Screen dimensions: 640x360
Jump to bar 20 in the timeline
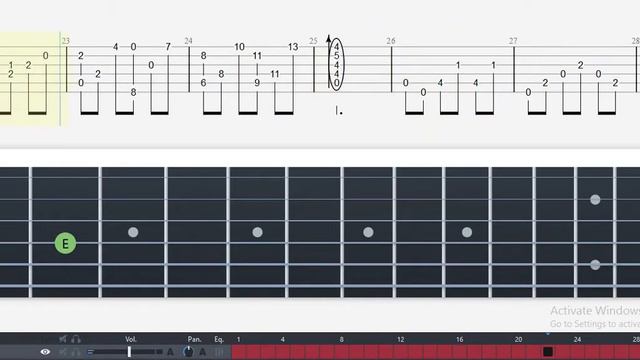(x=518, y=339)
